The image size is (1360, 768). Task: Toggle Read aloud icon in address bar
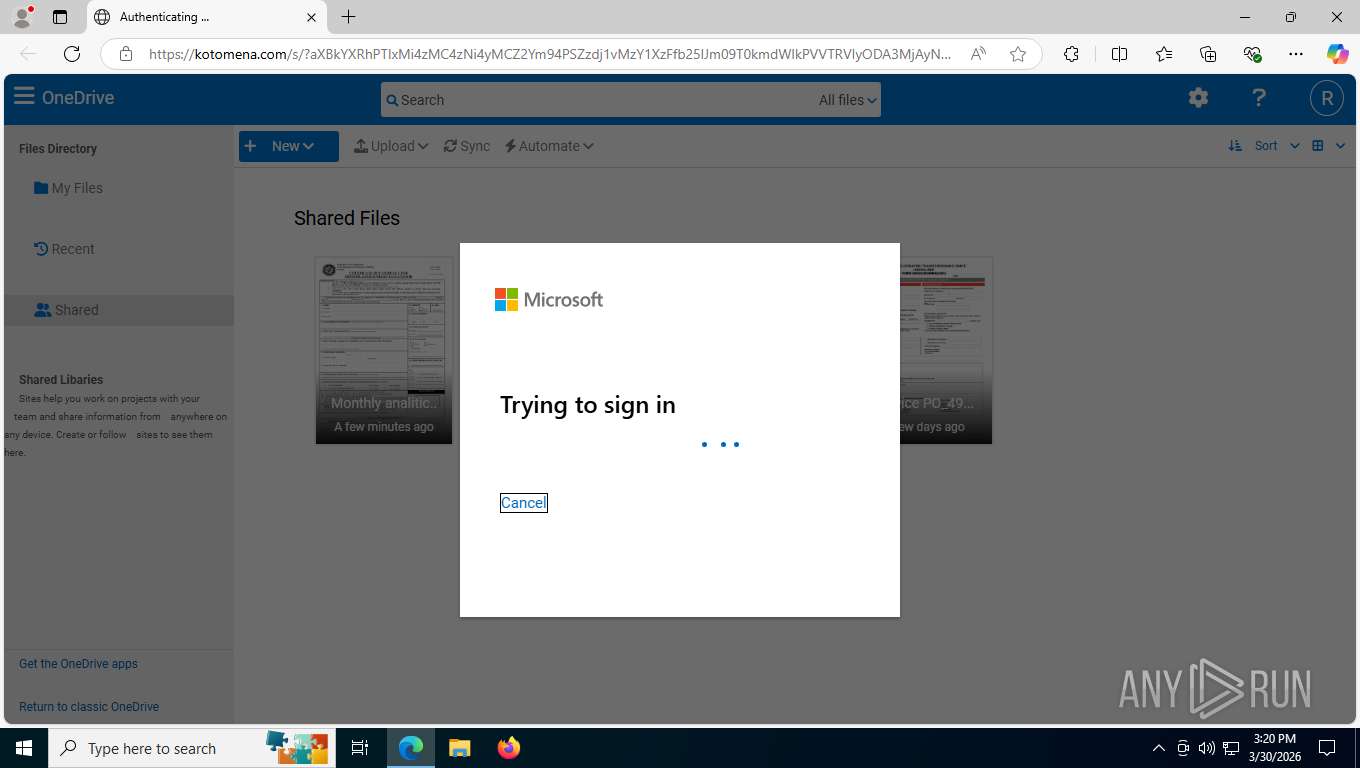coord(979,54)
